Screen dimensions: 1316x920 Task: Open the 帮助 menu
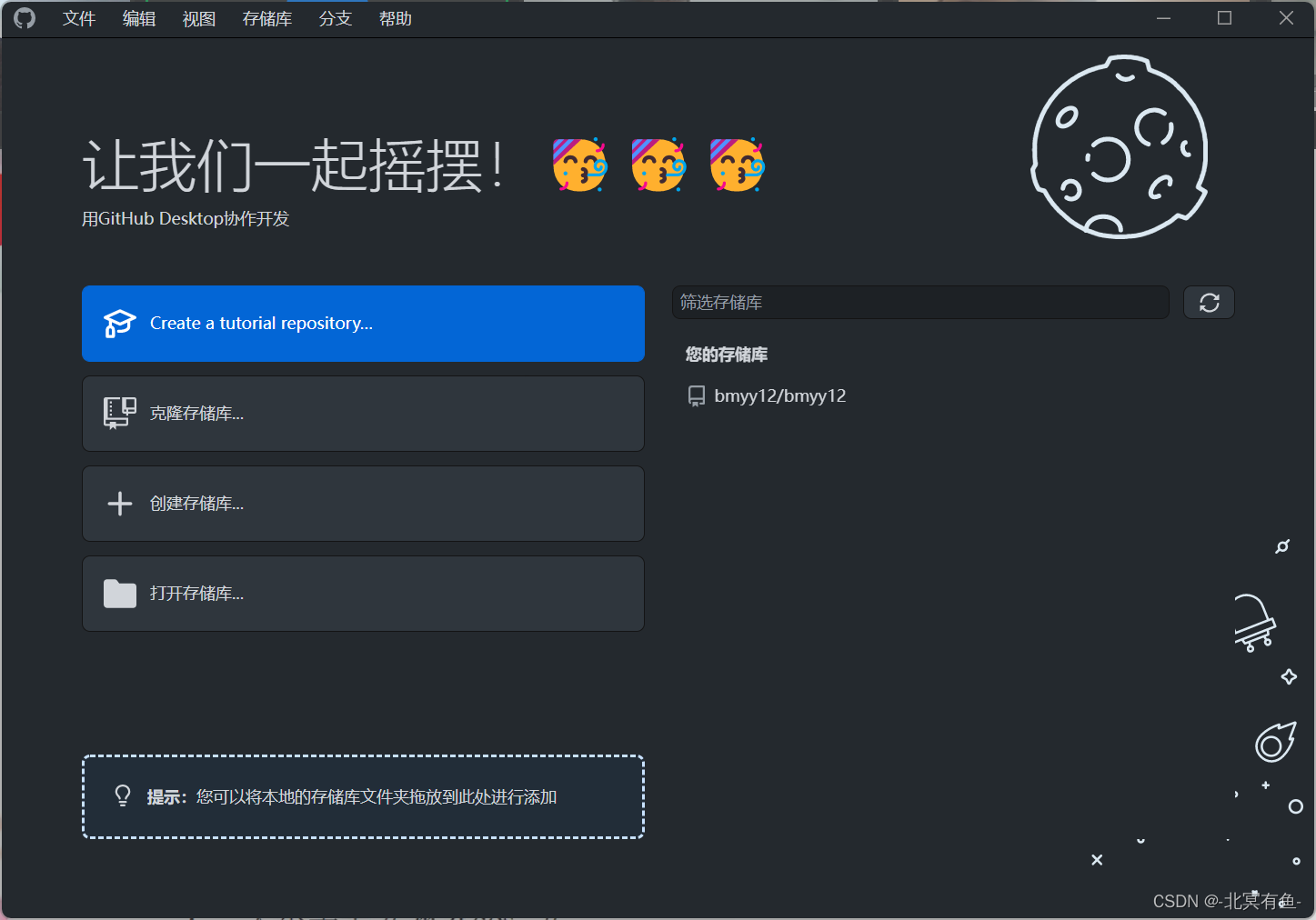coord(396,18)
